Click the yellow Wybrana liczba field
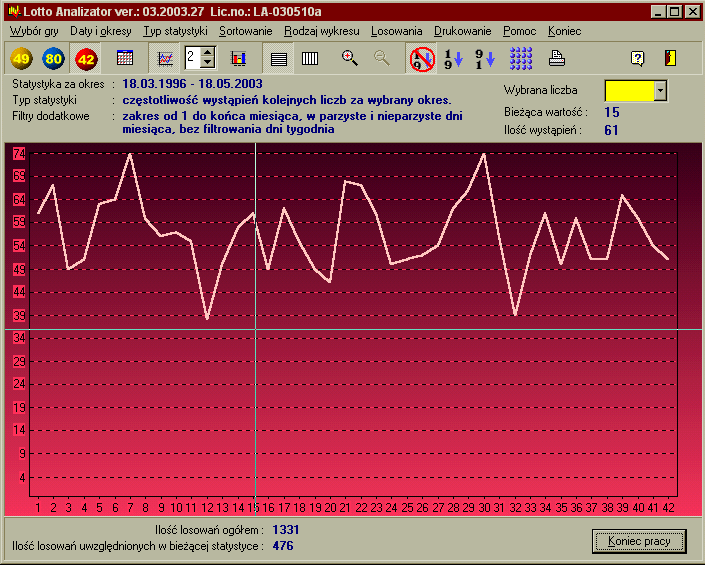 coord(629,91)
